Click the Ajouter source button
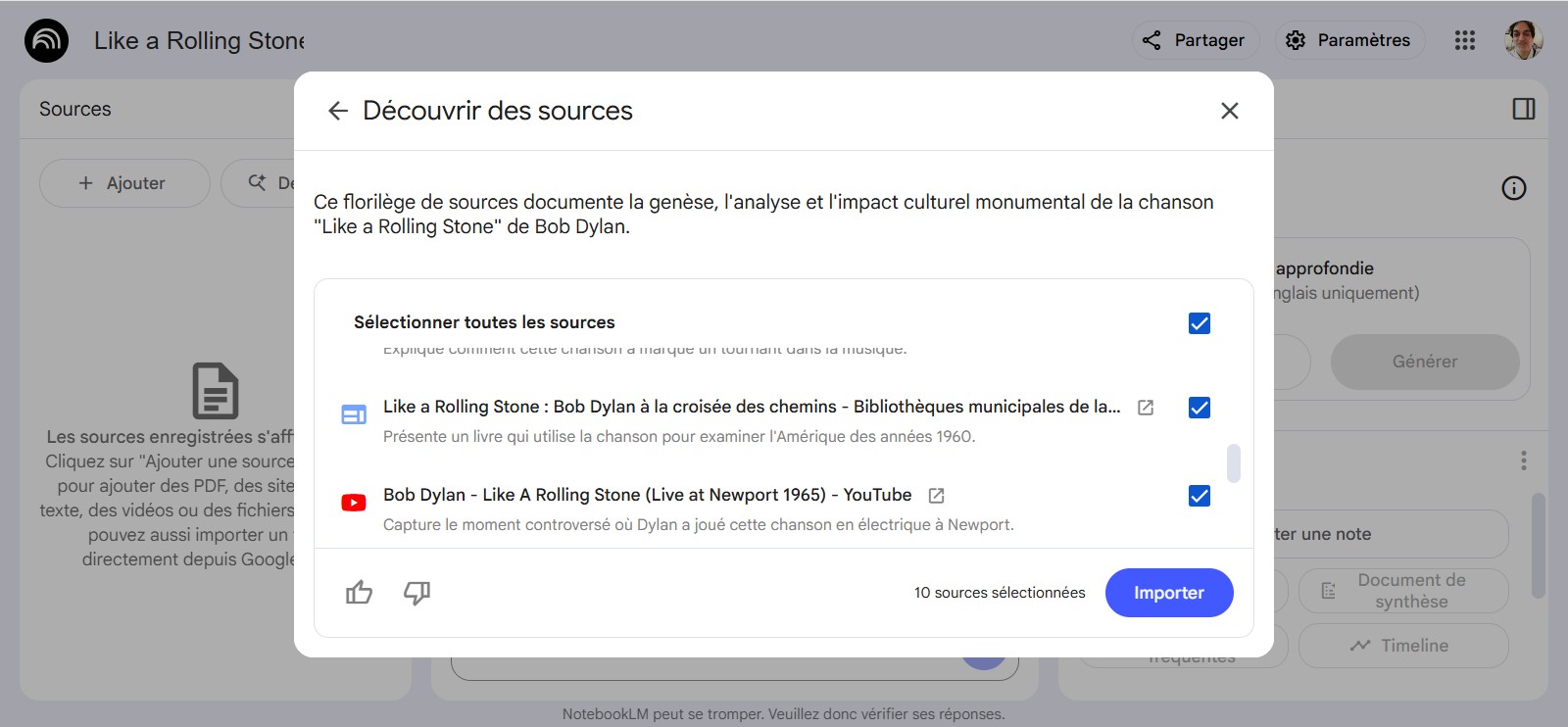Image resolution: width=1568 pixels, height=727 pixels. [x=124, y=183]
